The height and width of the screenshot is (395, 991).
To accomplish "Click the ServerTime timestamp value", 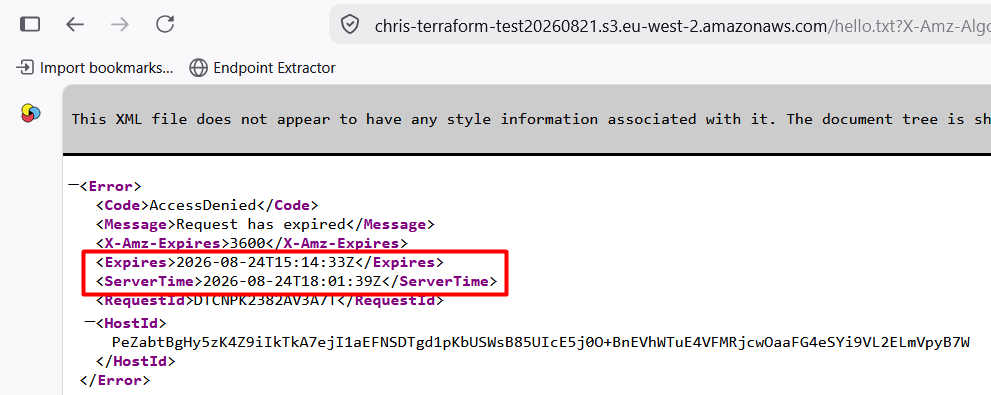I will pyautogui.click(x=291, y=281).
